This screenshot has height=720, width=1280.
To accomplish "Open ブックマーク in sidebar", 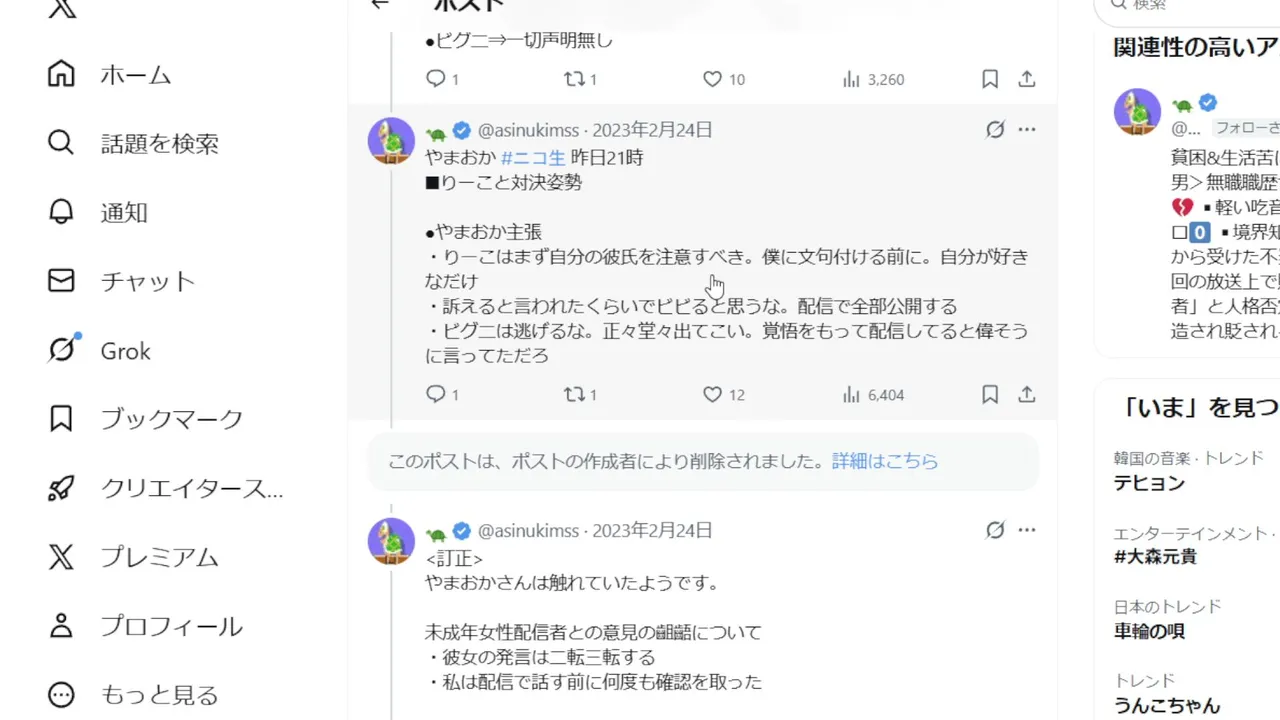I will 171,419.
